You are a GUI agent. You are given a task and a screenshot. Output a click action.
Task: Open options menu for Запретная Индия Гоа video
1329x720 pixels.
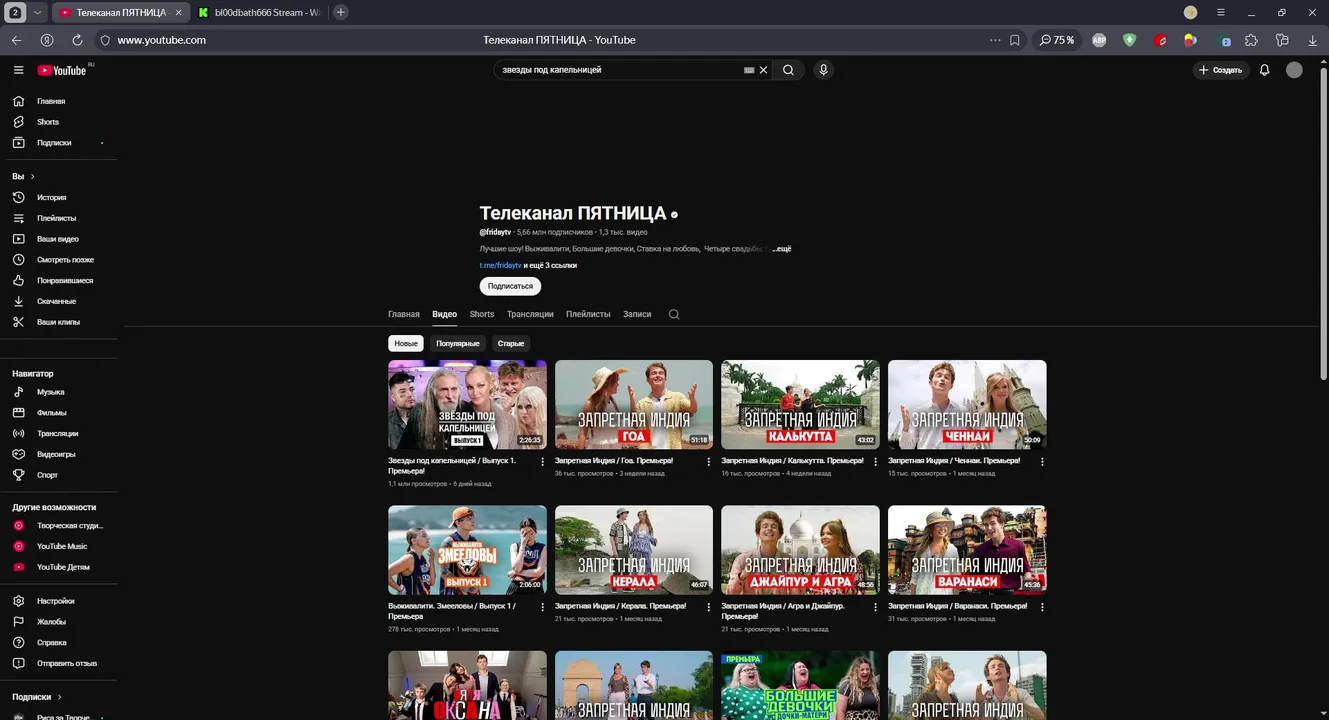(709, 462)
